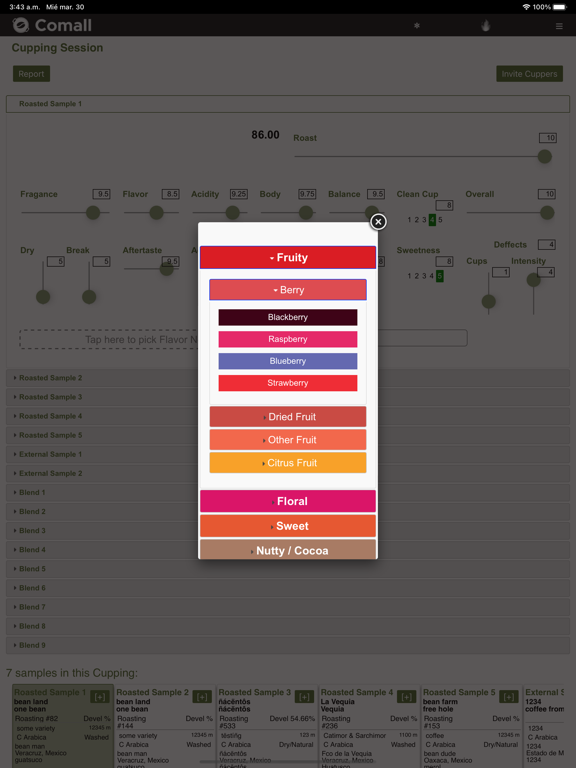Click plus icon on Roasted Sample 1 card
The image size is (576, 768).
[x=100, y=696]
